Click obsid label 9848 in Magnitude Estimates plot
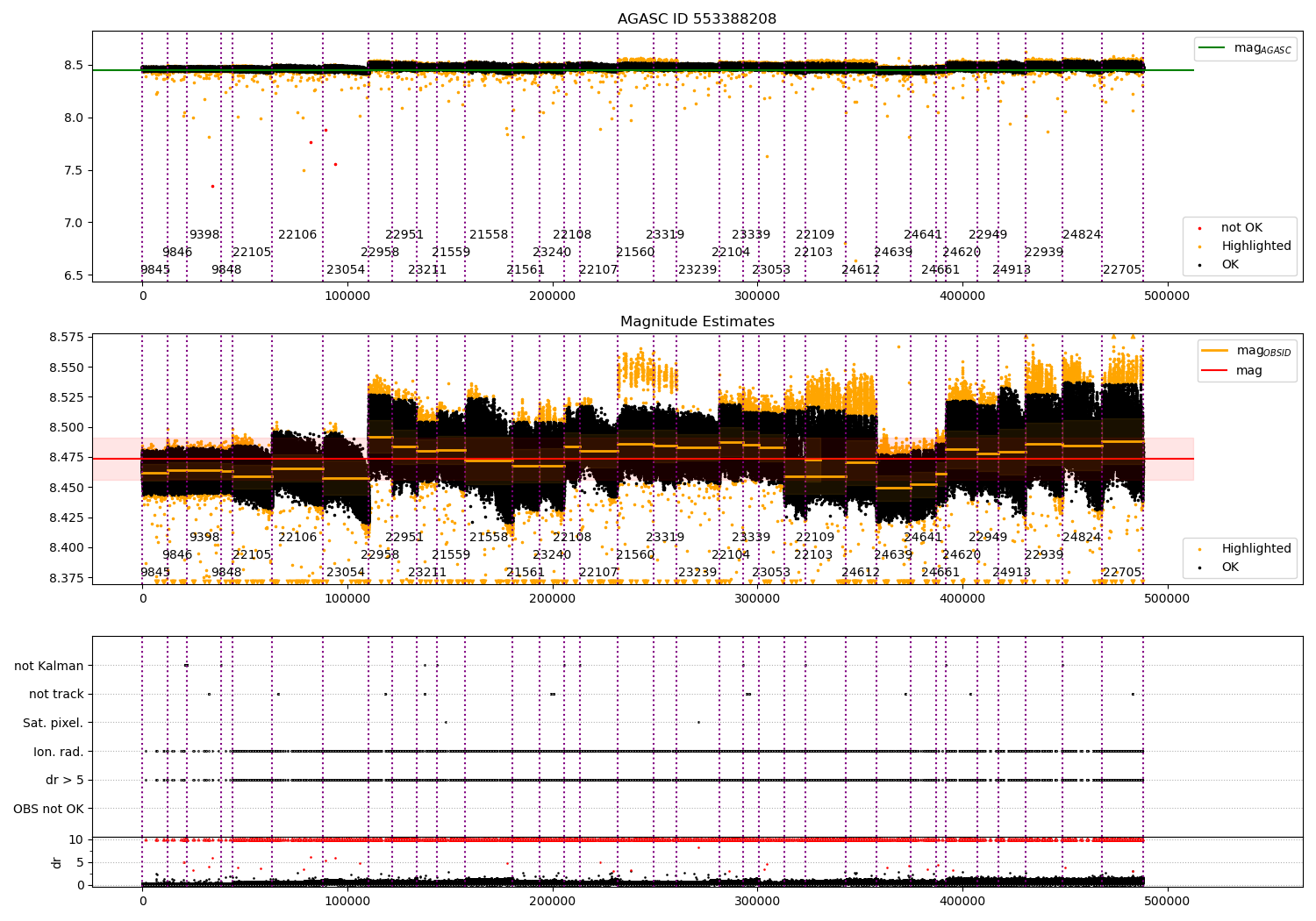This screenshot has height=921, width=1316. click(x=226, y=572)
